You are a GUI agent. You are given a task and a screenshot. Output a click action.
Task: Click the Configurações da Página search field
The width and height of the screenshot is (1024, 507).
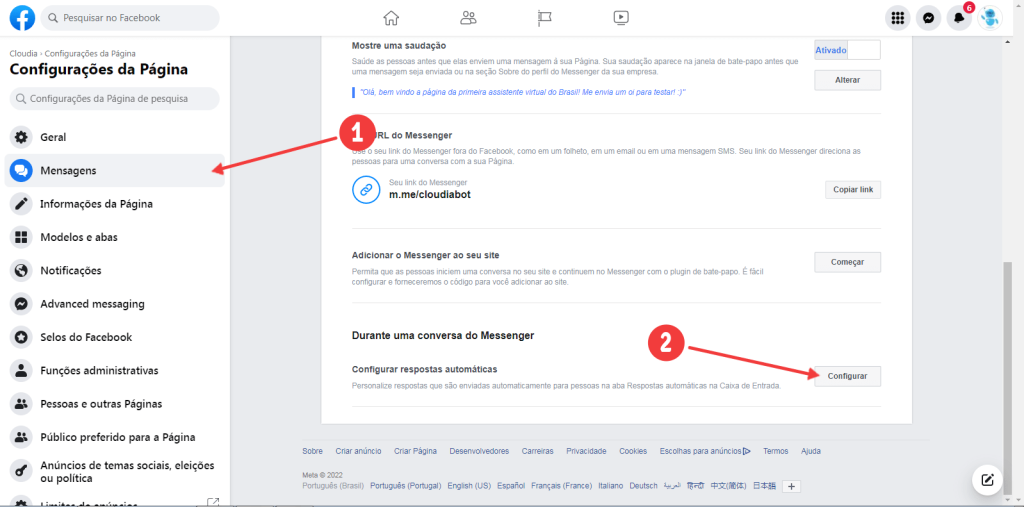114,99
